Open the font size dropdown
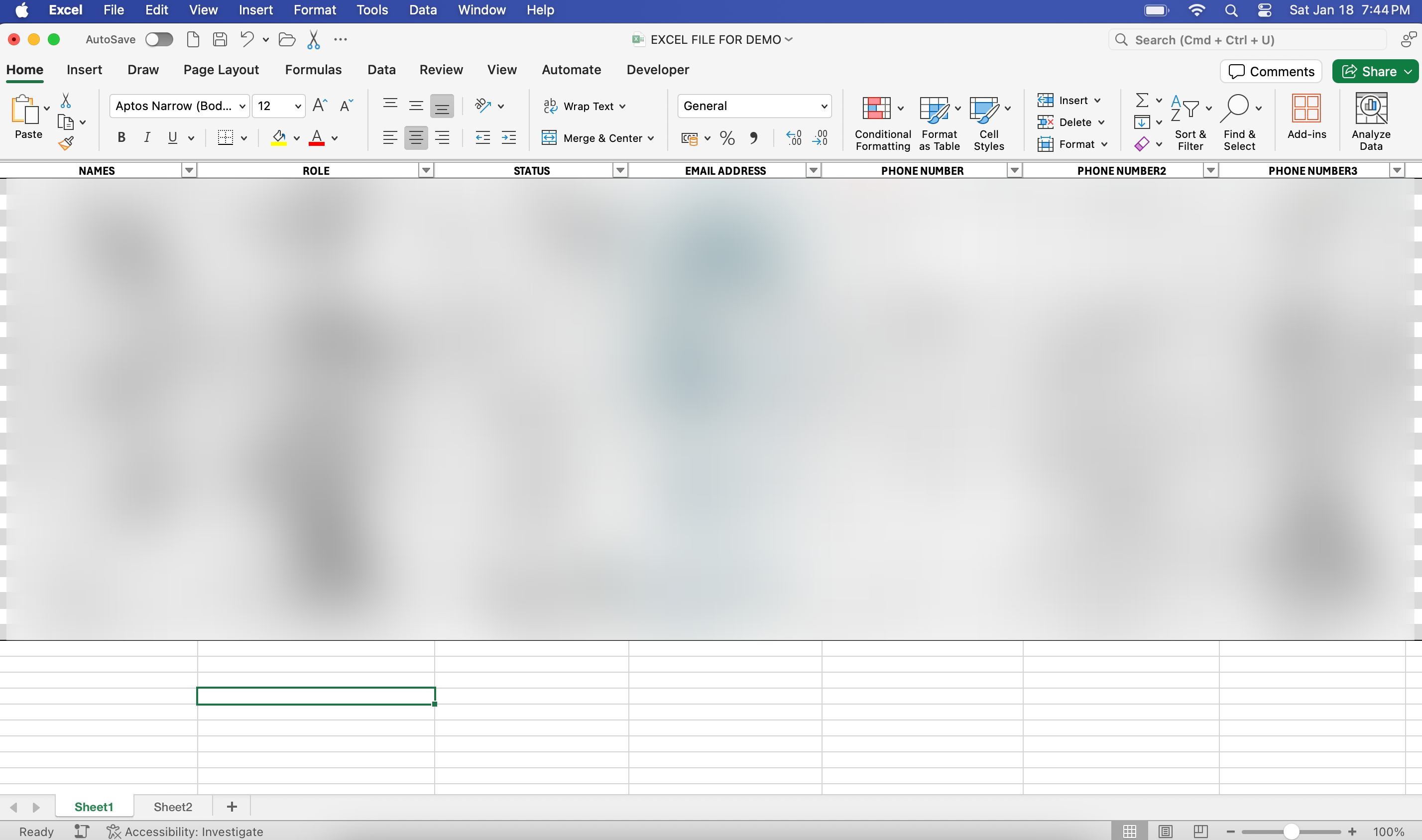1422x840 pixels. pyautogui.click(x=297, y=107)
